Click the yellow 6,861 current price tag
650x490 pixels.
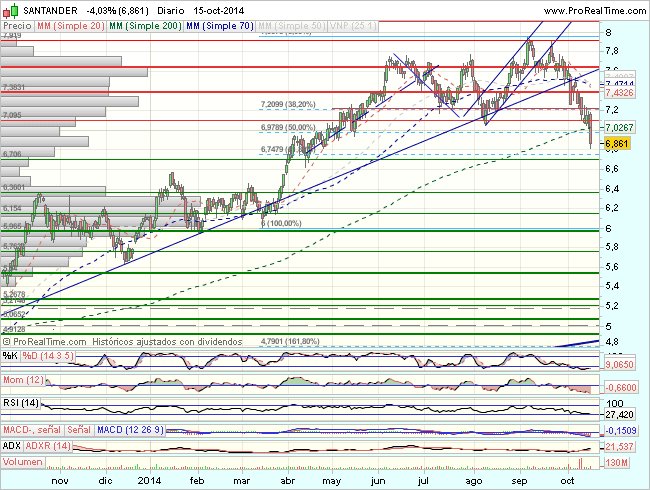(617, 143)
